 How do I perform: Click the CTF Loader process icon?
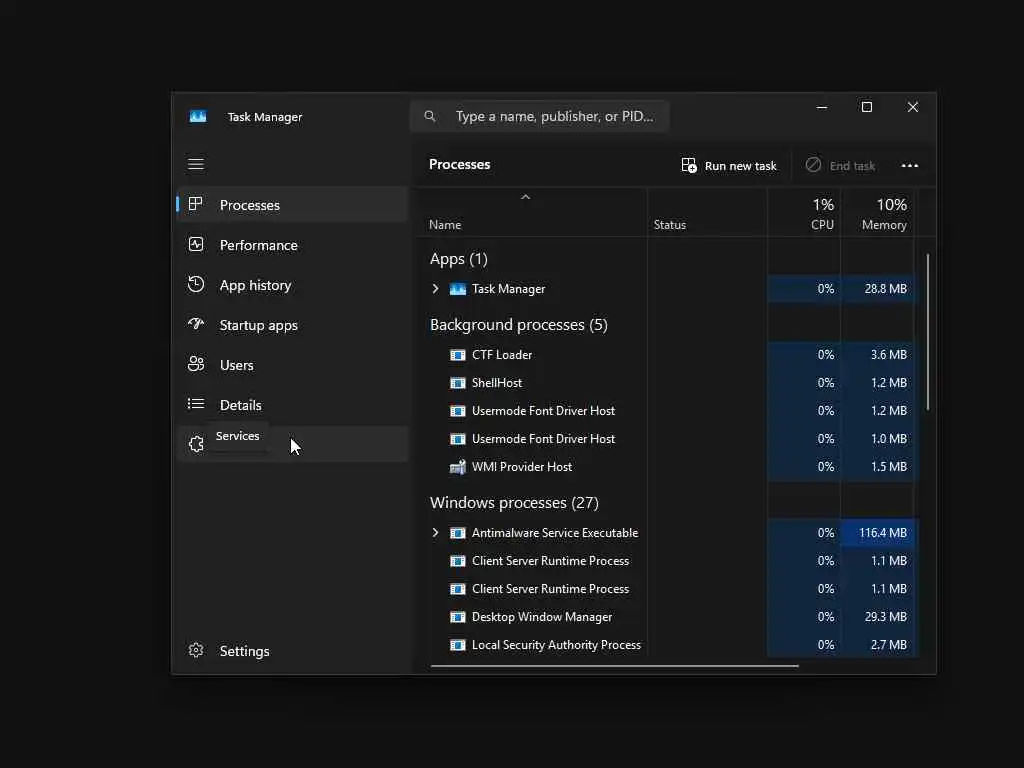pyautogui.click(x=458, y=355)
